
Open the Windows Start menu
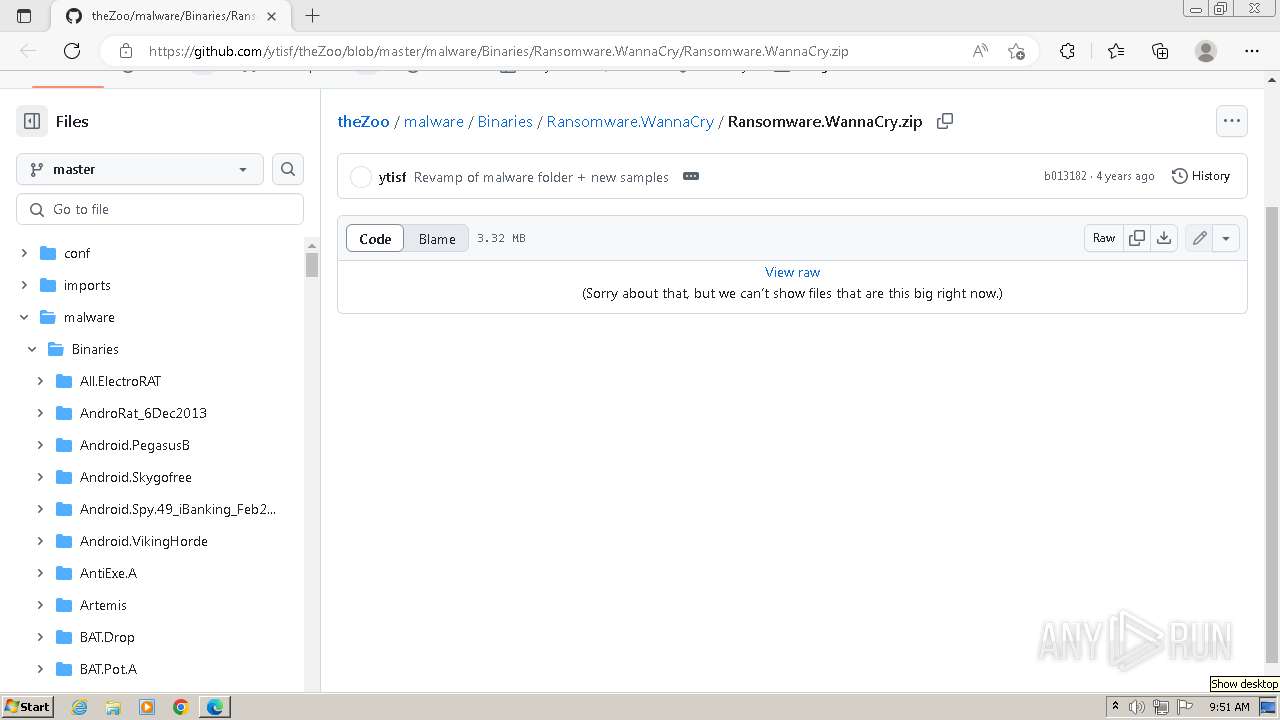point(27,706)
